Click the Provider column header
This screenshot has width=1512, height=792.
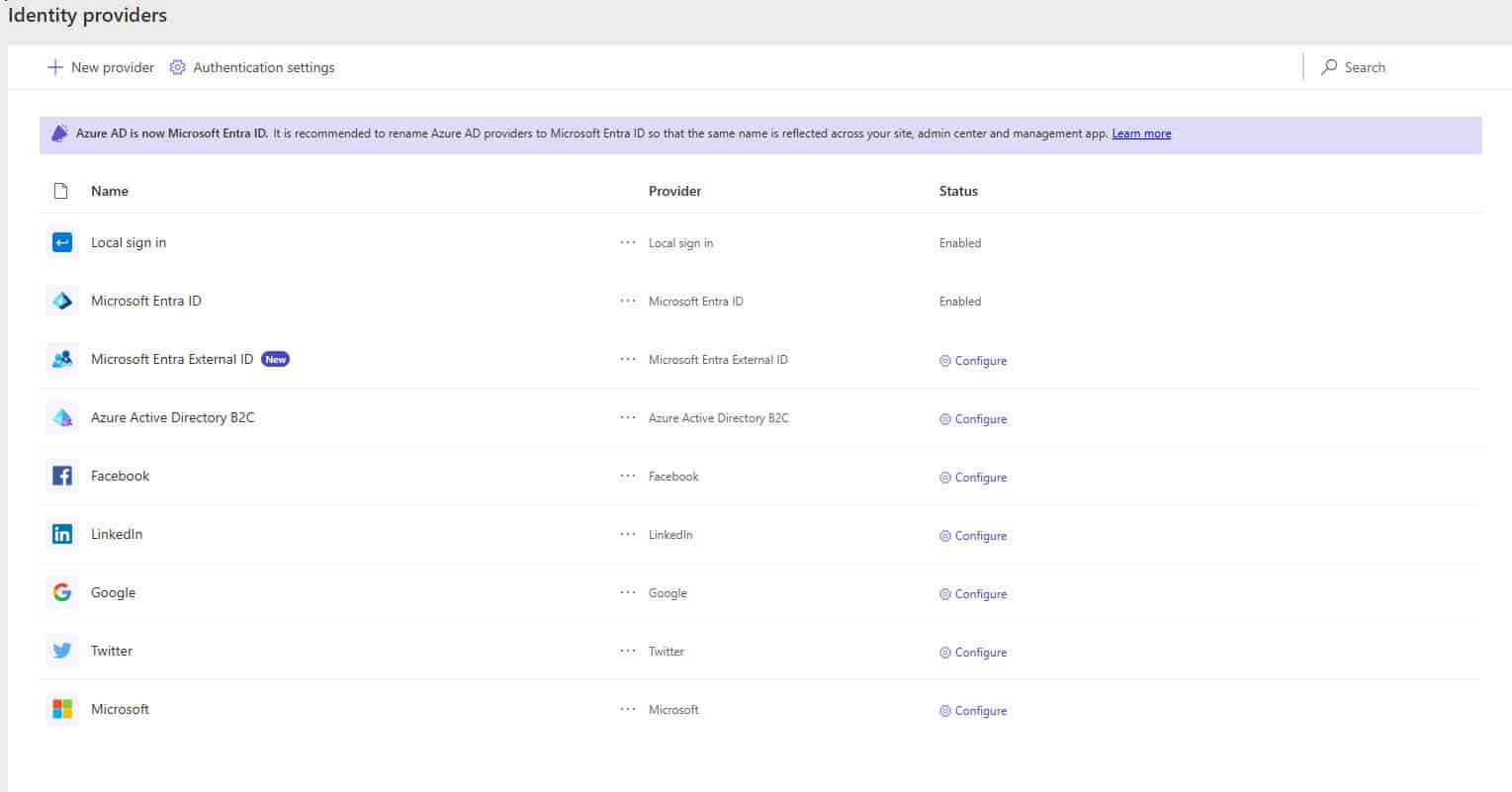tap(675, 191)
